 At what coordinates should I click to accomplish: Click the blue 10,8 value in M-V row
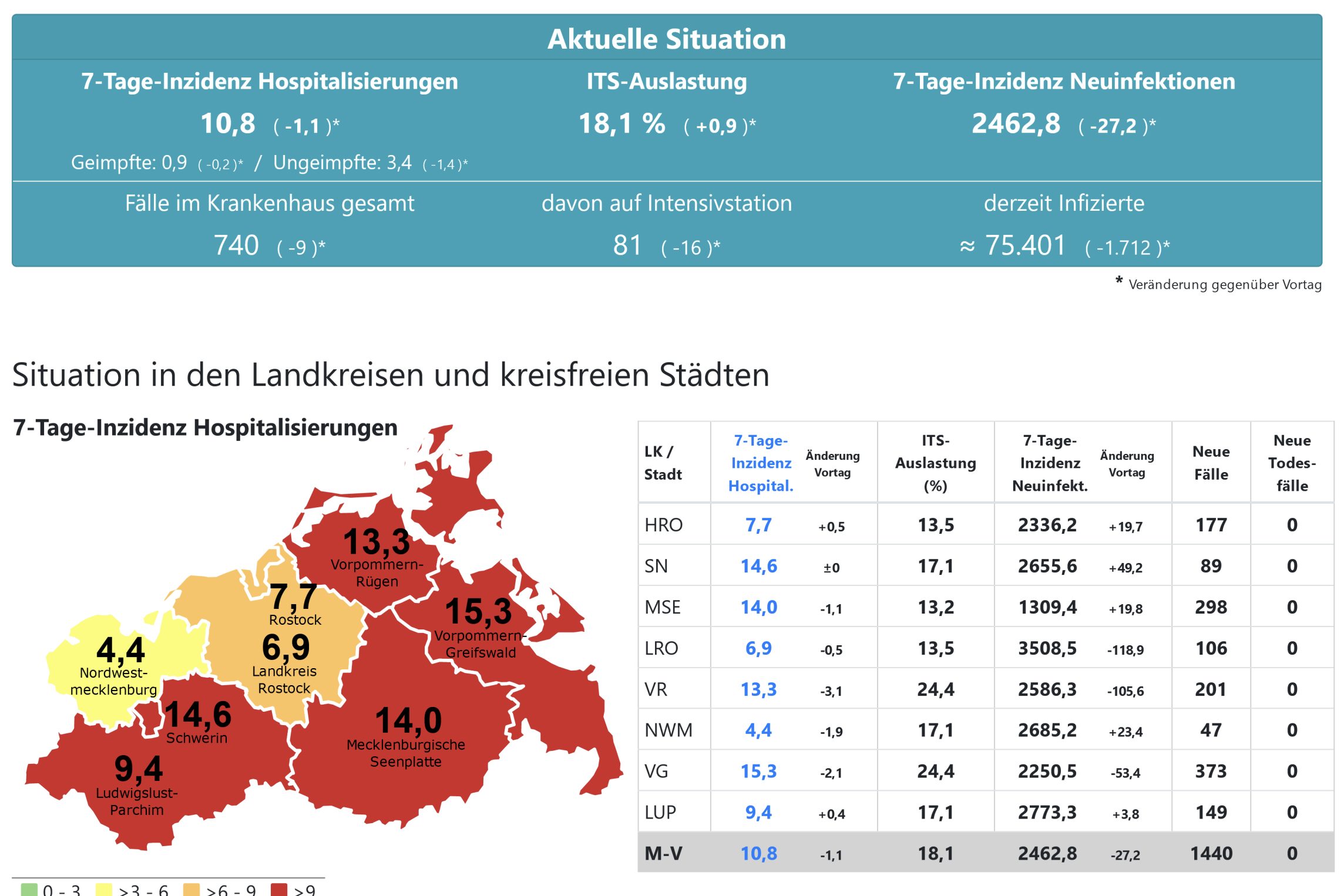[758, 853]
